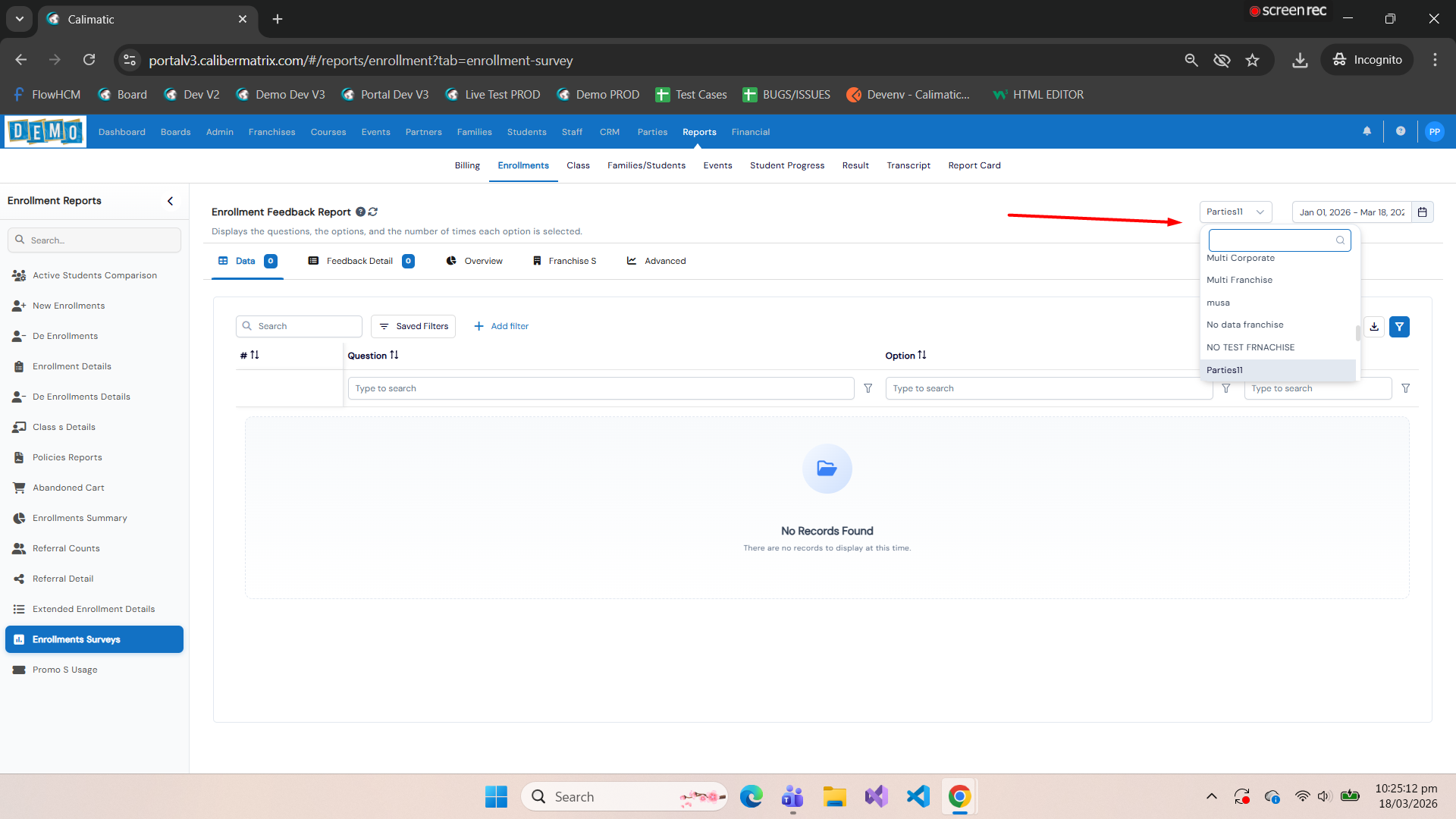This screenshot has width=1456, height=819.
Task: Toggle sort on the # column
Action: pyautogui.click(x=255, y=355)
